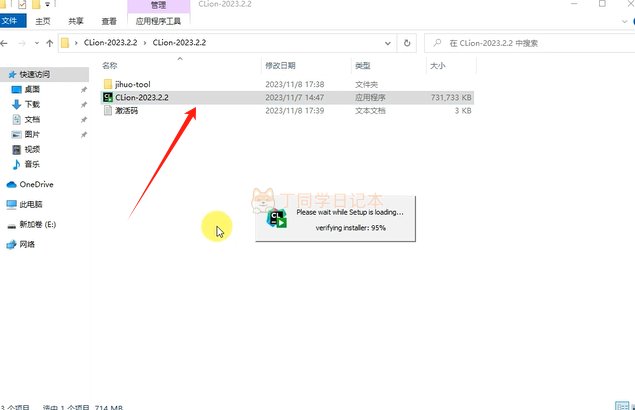Switch to the 共享 ribbon tab

click(x=76, y=21)
